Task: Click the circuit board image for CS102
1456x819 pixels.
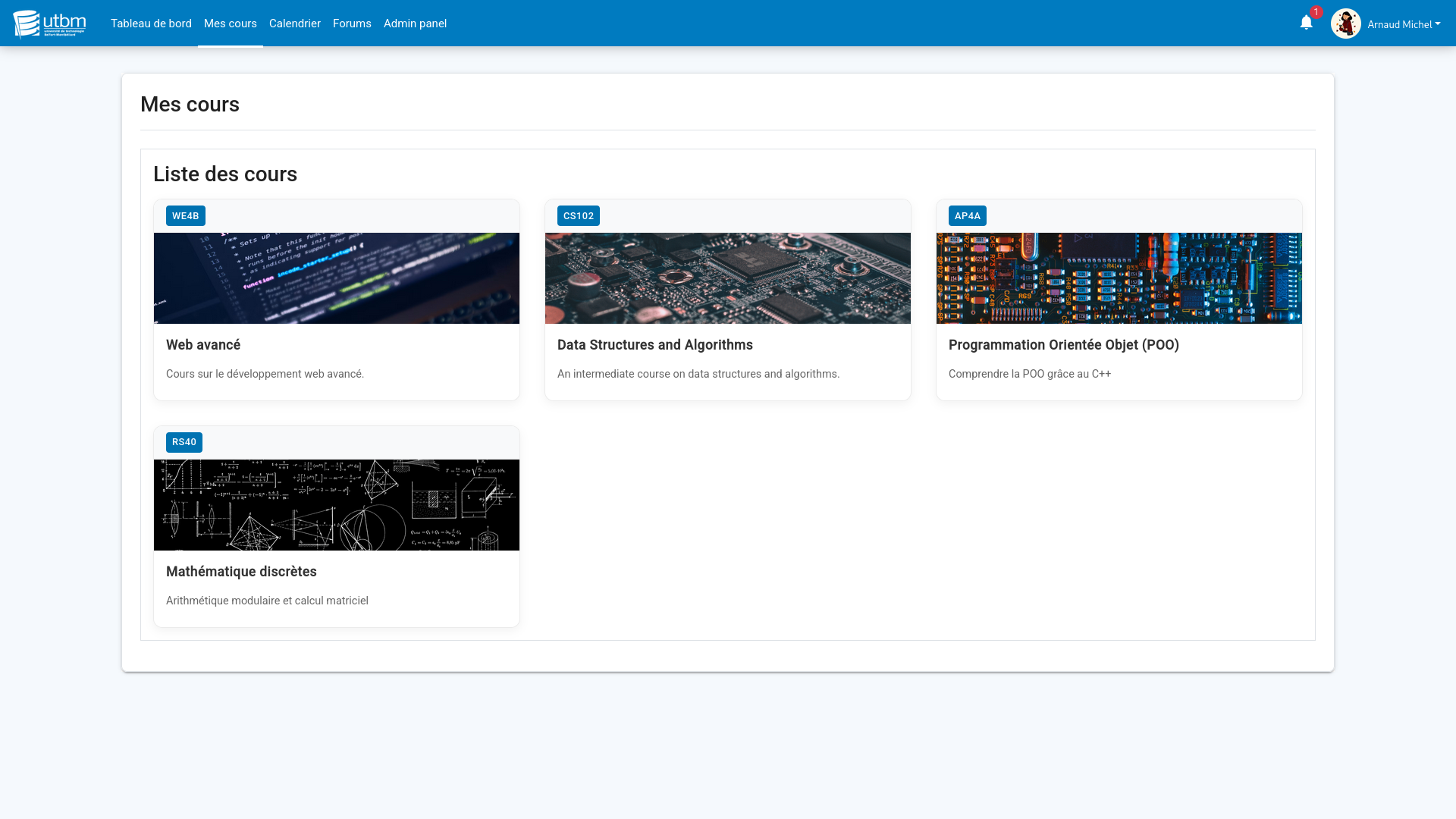Action: (727, 278)
